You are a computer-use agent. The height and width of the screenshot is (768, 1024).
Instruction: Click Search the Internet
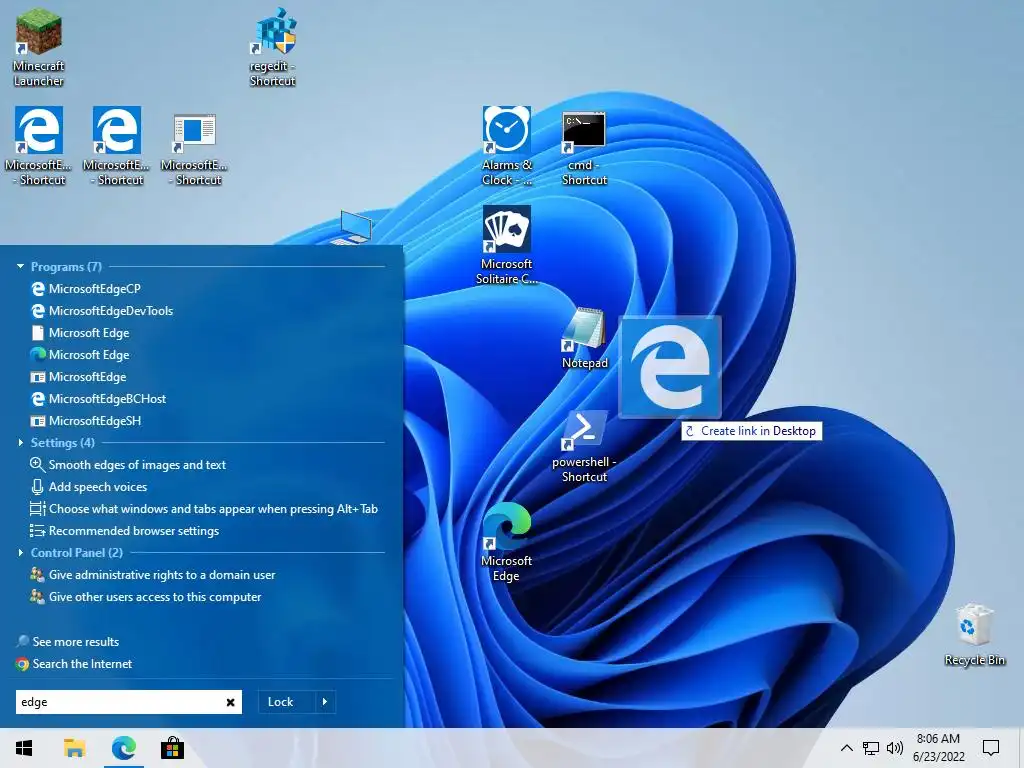tap(74, 664)
